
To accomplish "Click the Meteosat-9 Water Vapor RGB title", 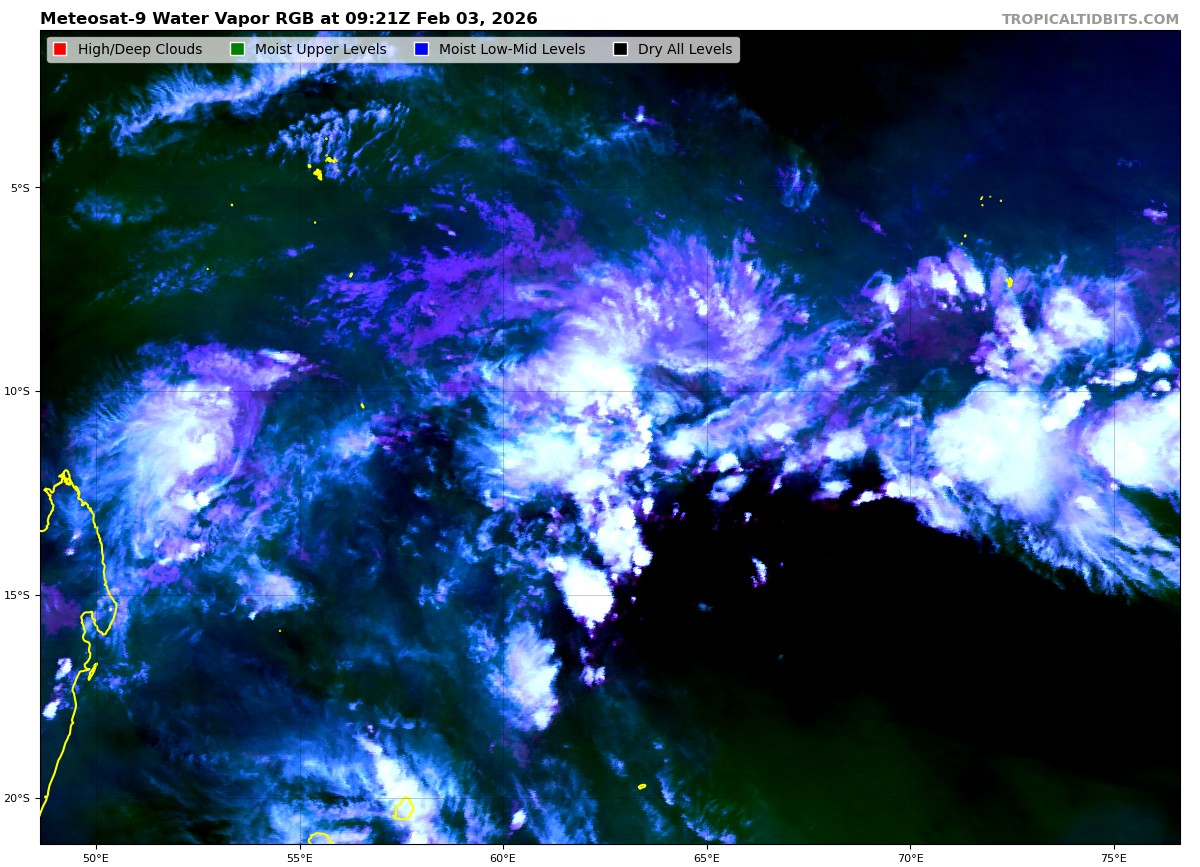I will [288, 19].
